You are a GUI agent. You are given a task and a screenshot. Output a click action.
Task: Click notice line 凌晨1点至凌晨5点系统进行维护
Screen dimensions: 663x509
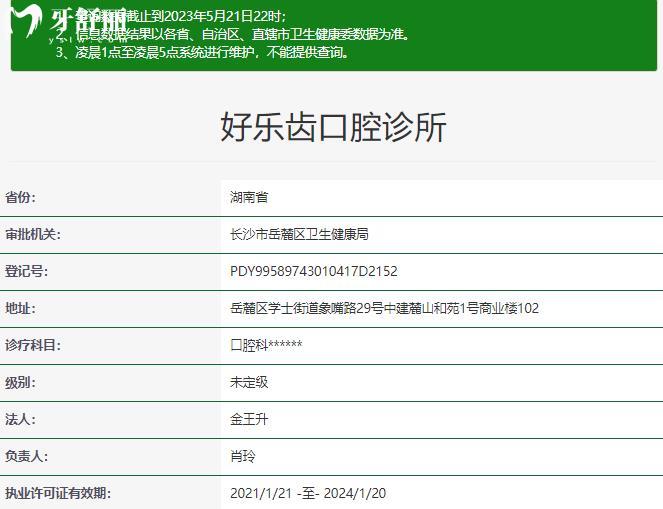pos(203,52)
